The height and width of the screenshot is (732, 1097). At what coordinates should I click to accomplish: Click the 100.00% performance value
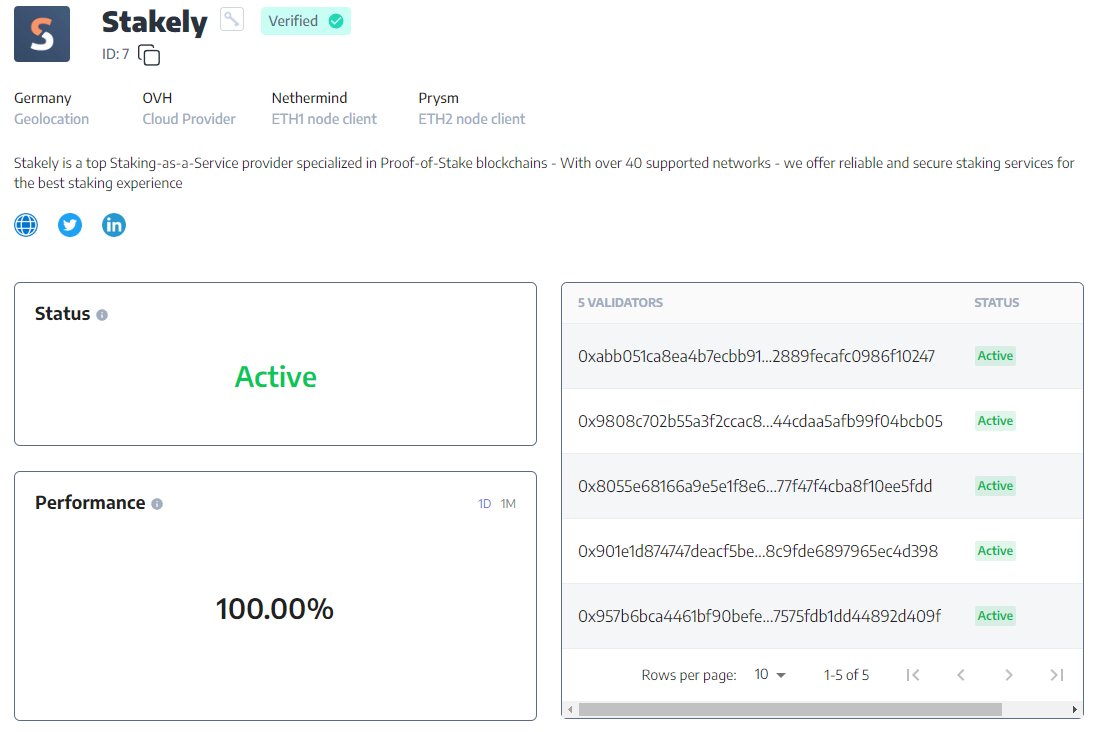coord(274,609)
